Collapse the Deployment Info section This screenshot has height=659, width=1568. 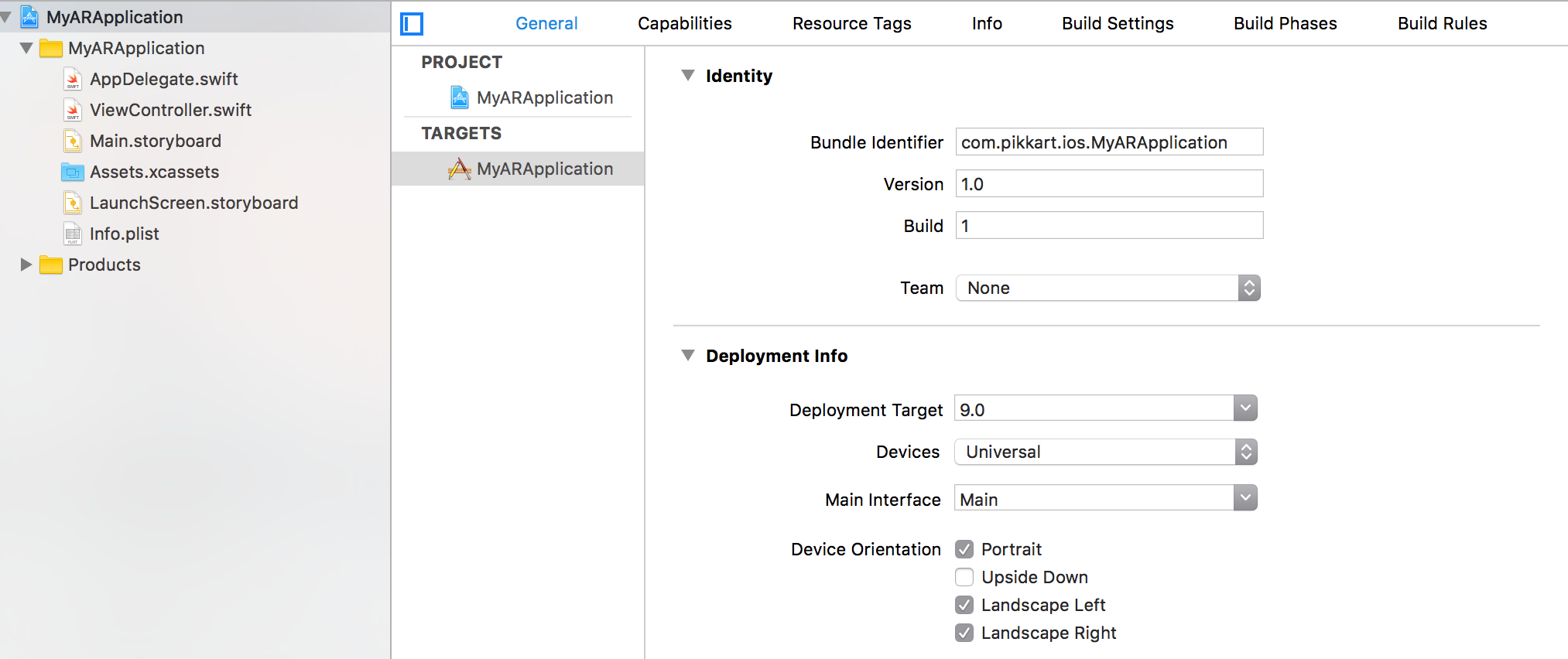point(688,355)
